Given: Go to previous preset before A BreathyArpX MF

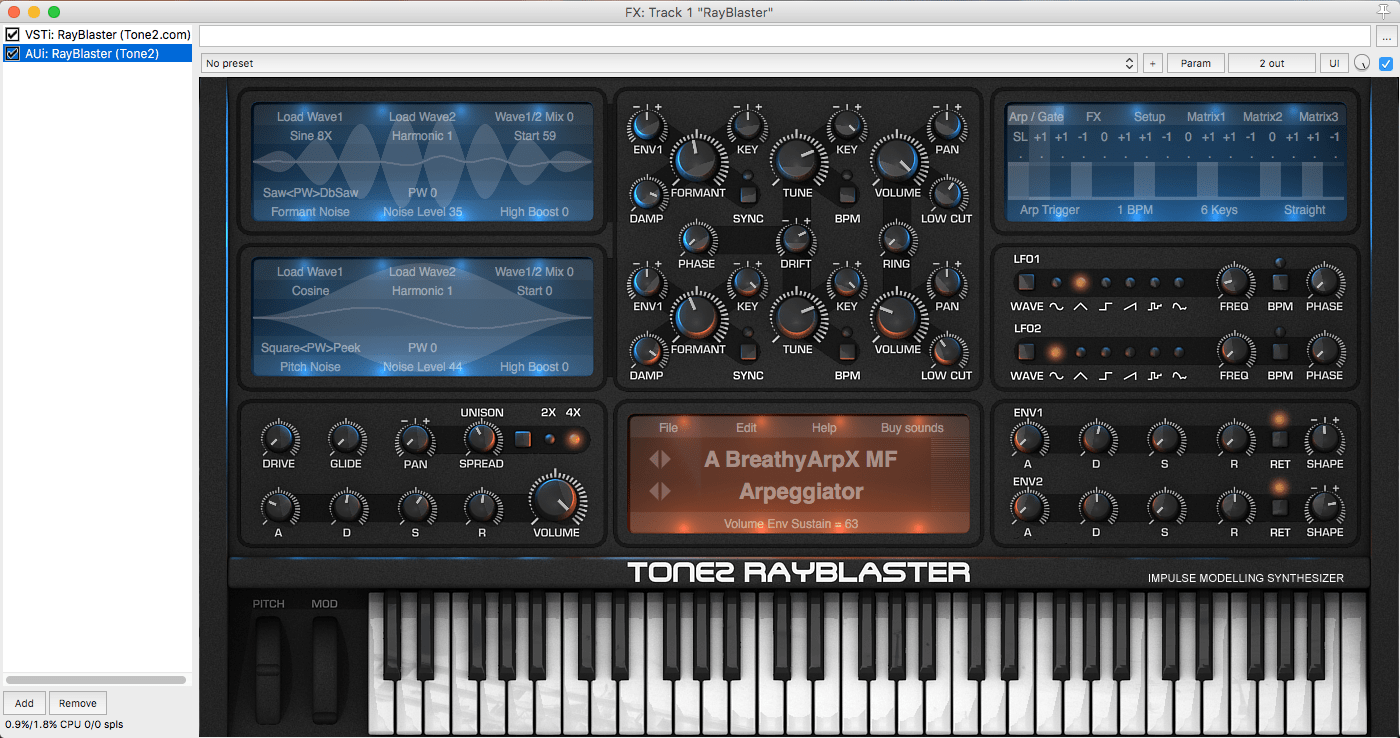Looking at the screenshot, I should click(x=653, y=460).
